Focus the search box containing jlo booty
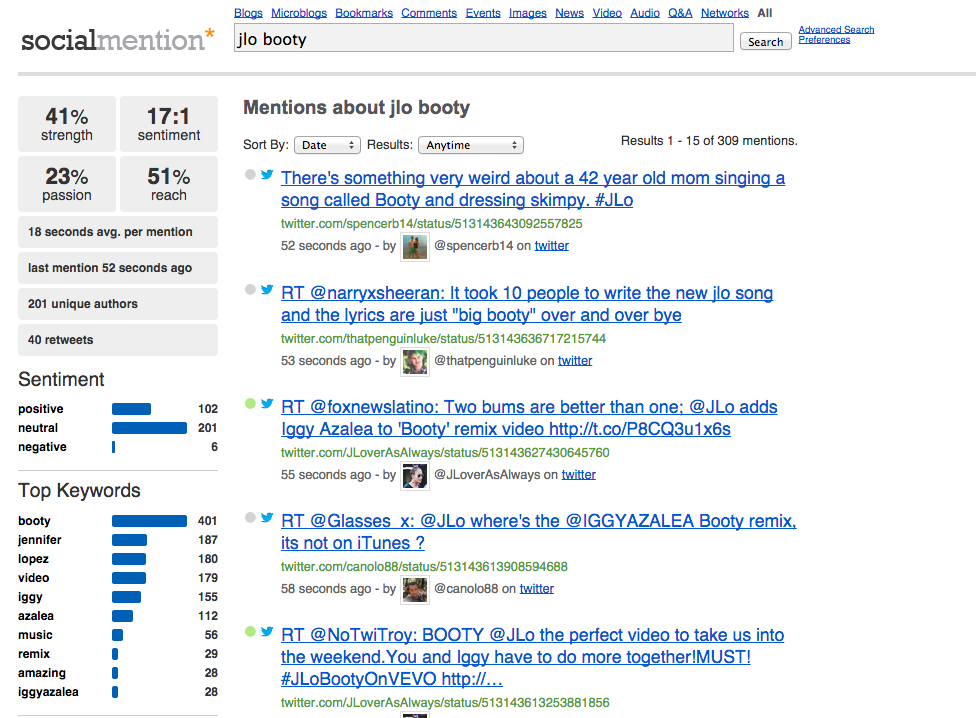The image size is (976, 718). 484,40
